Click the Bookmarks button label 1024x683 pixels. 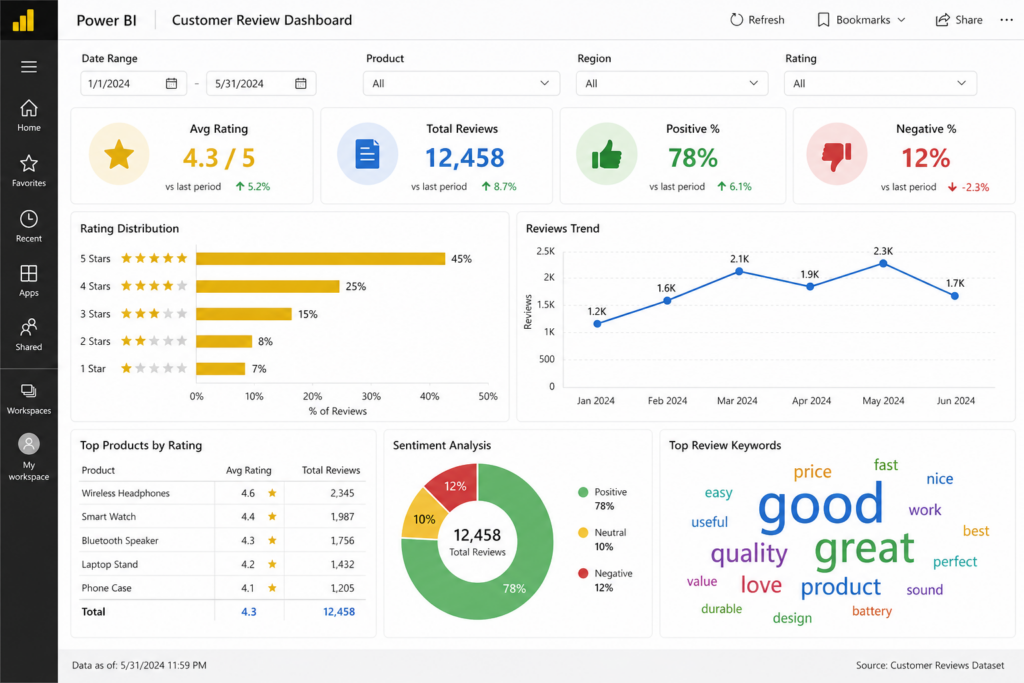(x=863, y=20)
